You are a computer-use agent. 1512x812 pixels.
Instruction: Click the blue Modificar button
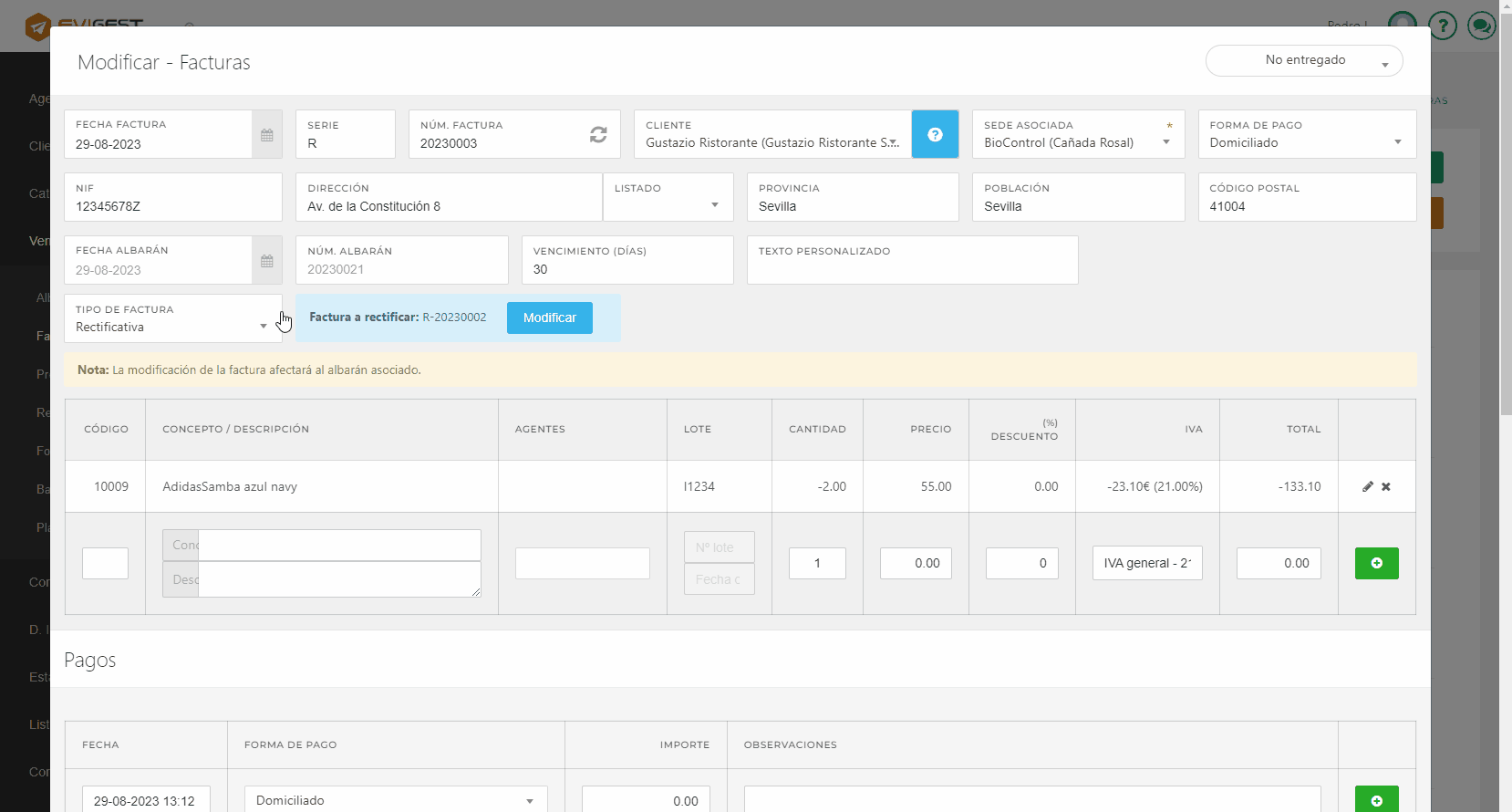tap(549, 318)
